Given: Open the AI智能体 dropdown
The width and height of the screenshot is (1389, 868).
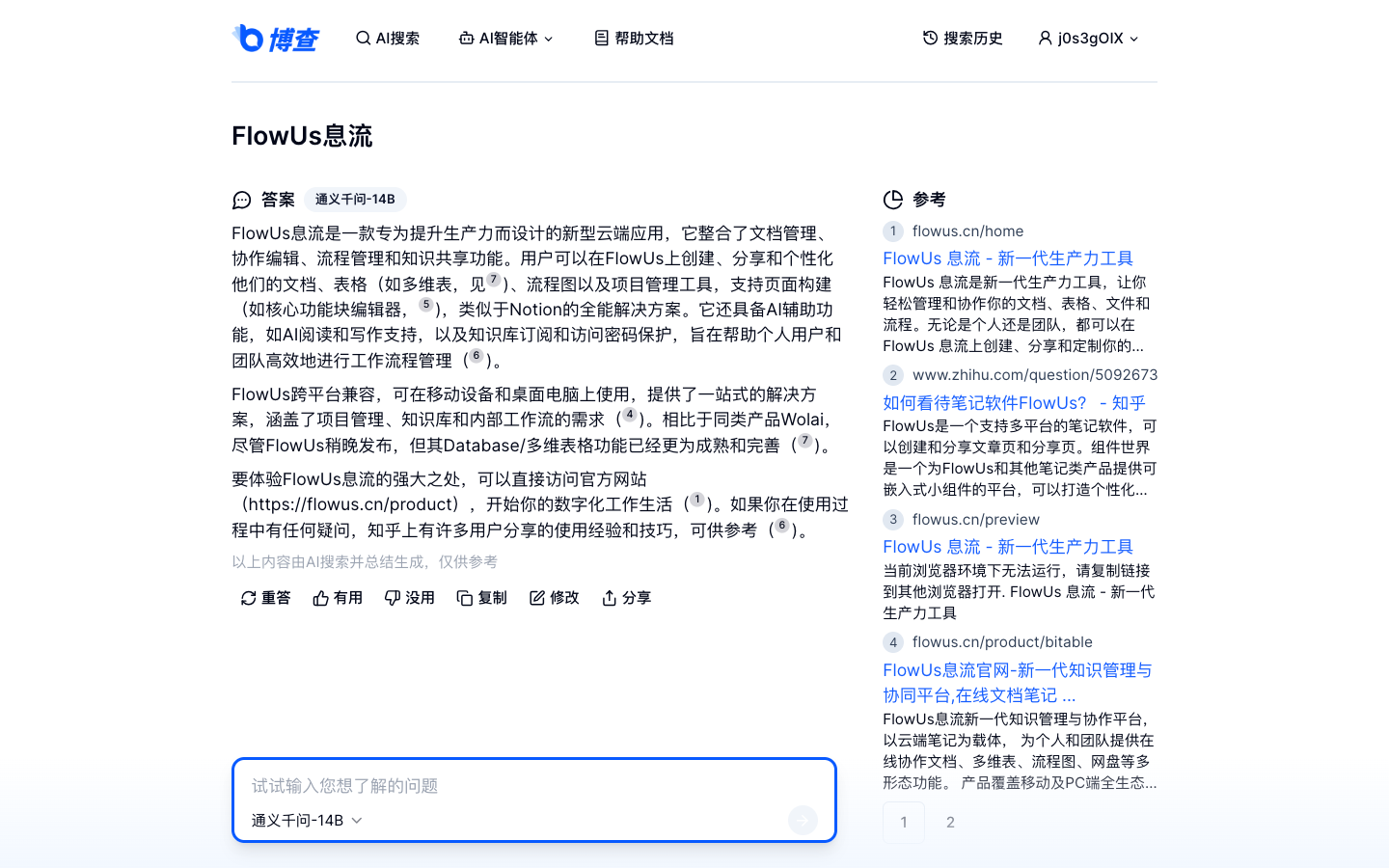Looking at the screenshot, I should coord(505,38).
